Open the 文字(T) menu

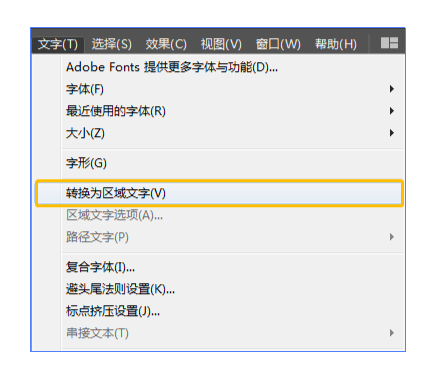[58, 44]
